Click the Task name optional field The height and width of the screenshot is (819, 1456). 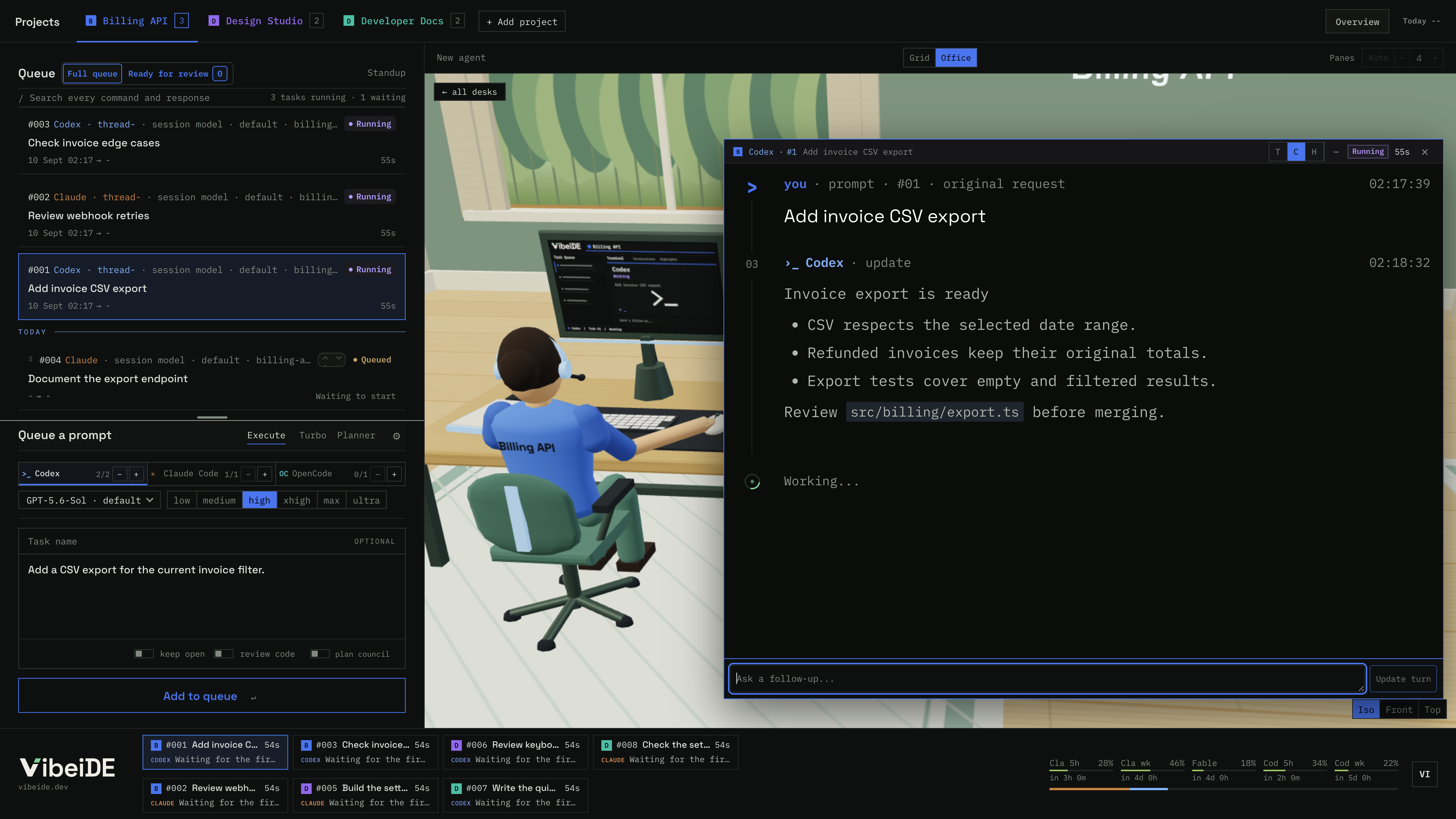pyautogui.click(x=212, y=541)
